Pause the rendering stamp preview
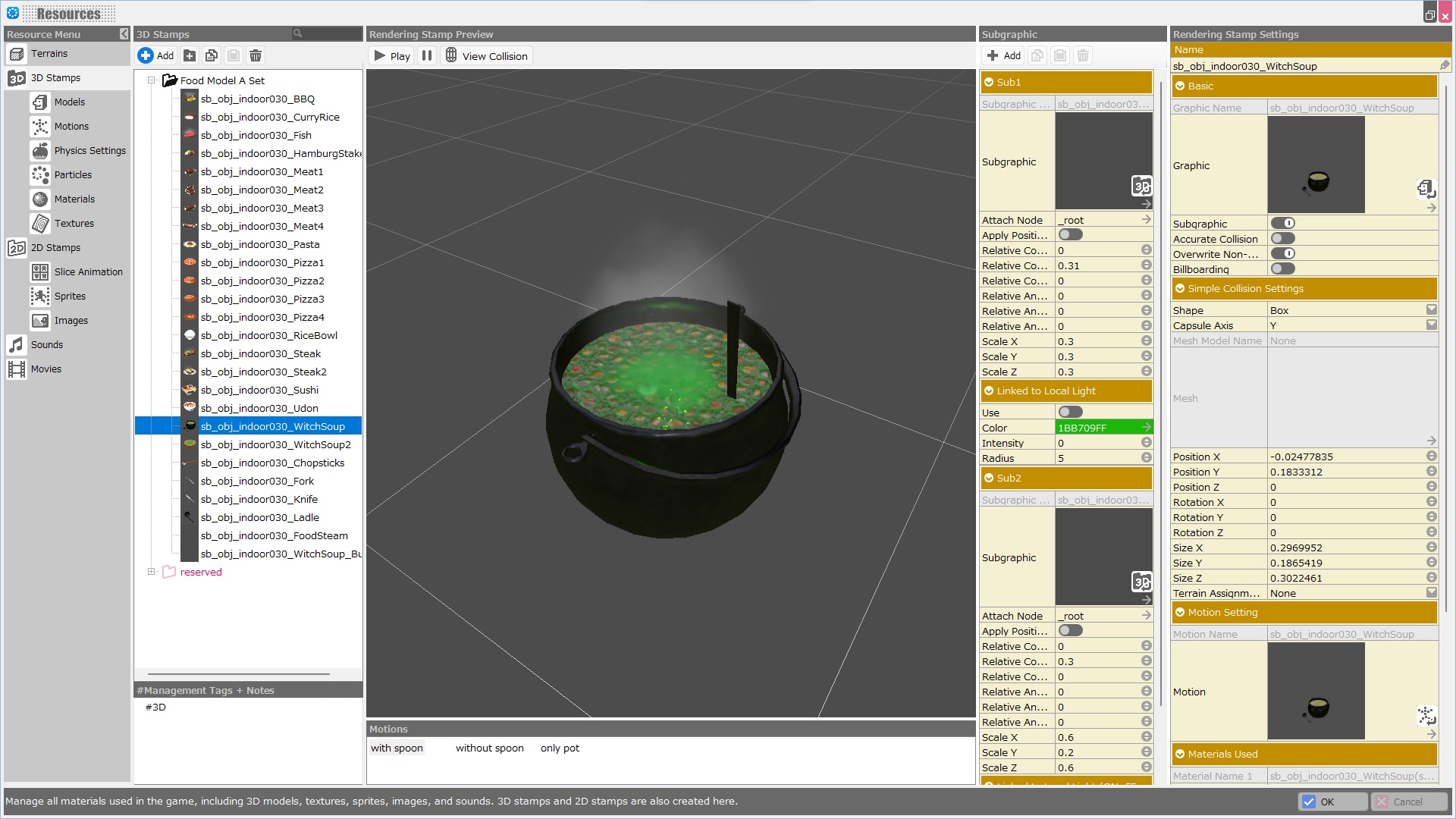Viewport: 1456px width, 819px height. [x=427, y=55]
